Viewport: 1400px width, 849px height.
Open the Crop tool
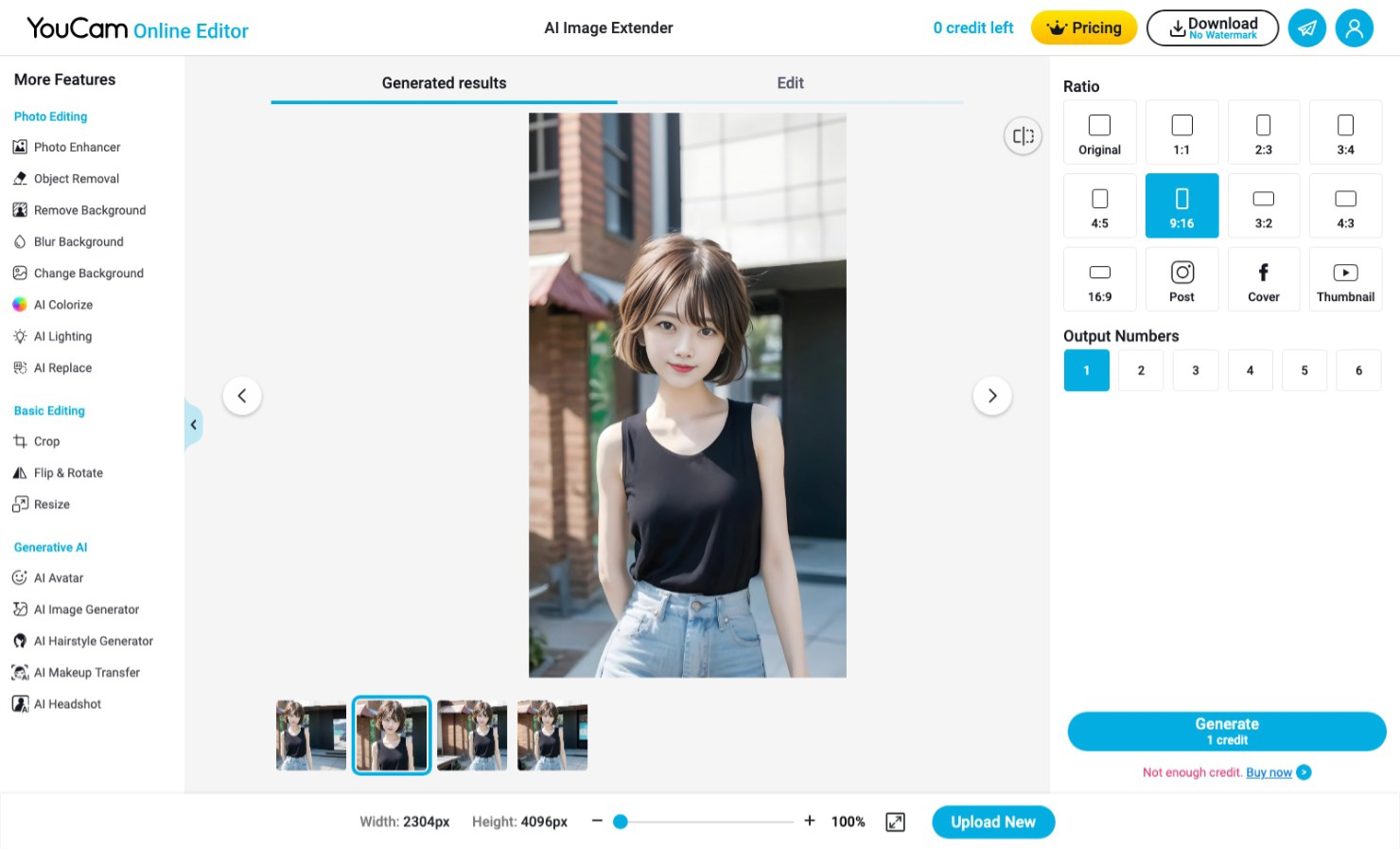(46, 441)
